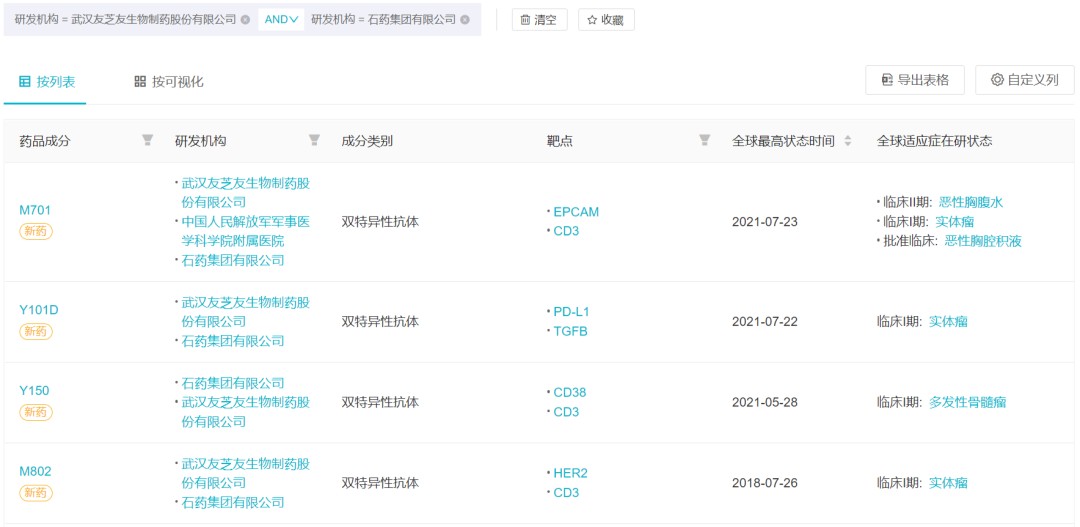Open 石药集团有限公司 link in Y101D row

point(233,341)
